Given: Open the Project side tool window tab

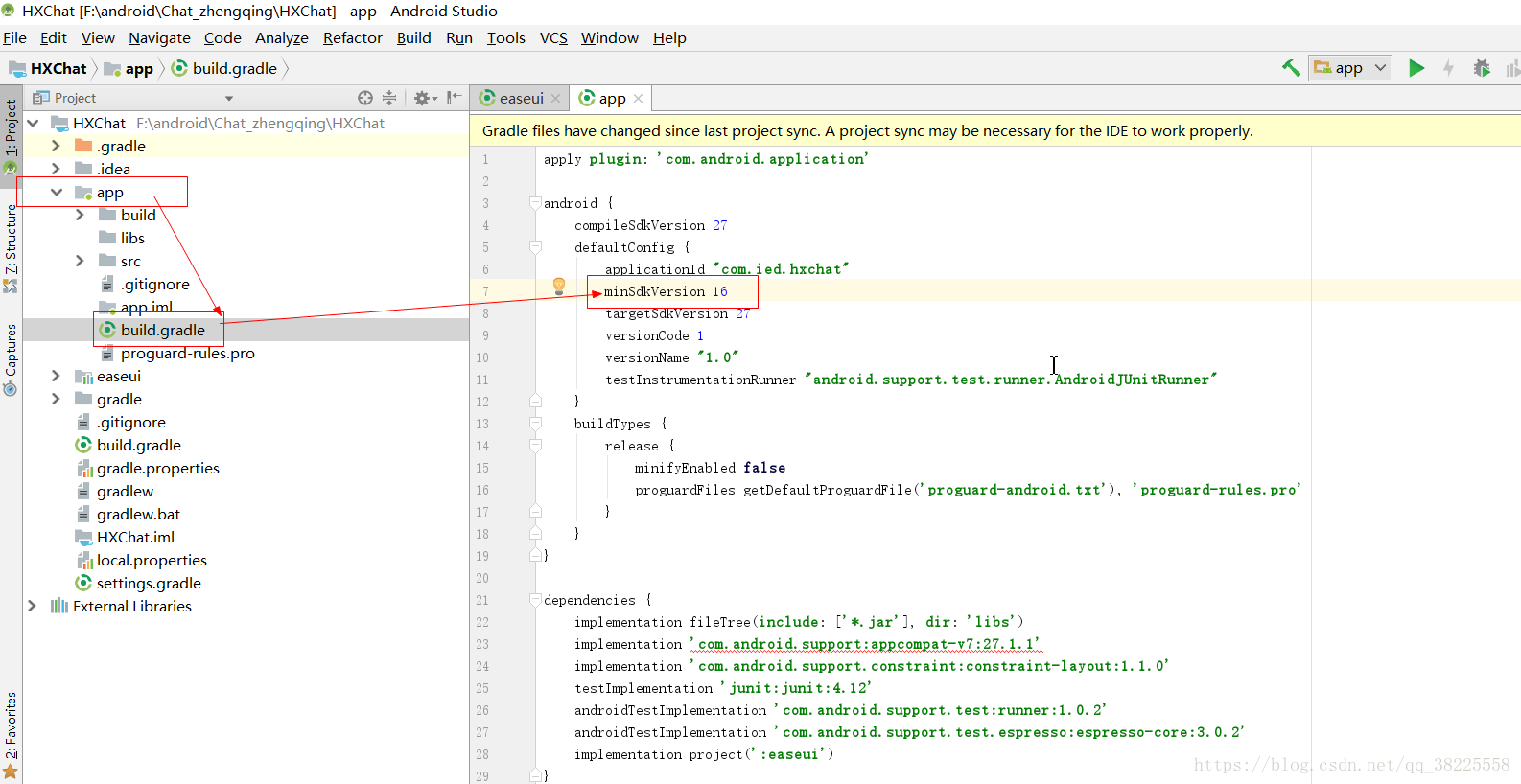Looking at the screenshot, I should (11, 134).
